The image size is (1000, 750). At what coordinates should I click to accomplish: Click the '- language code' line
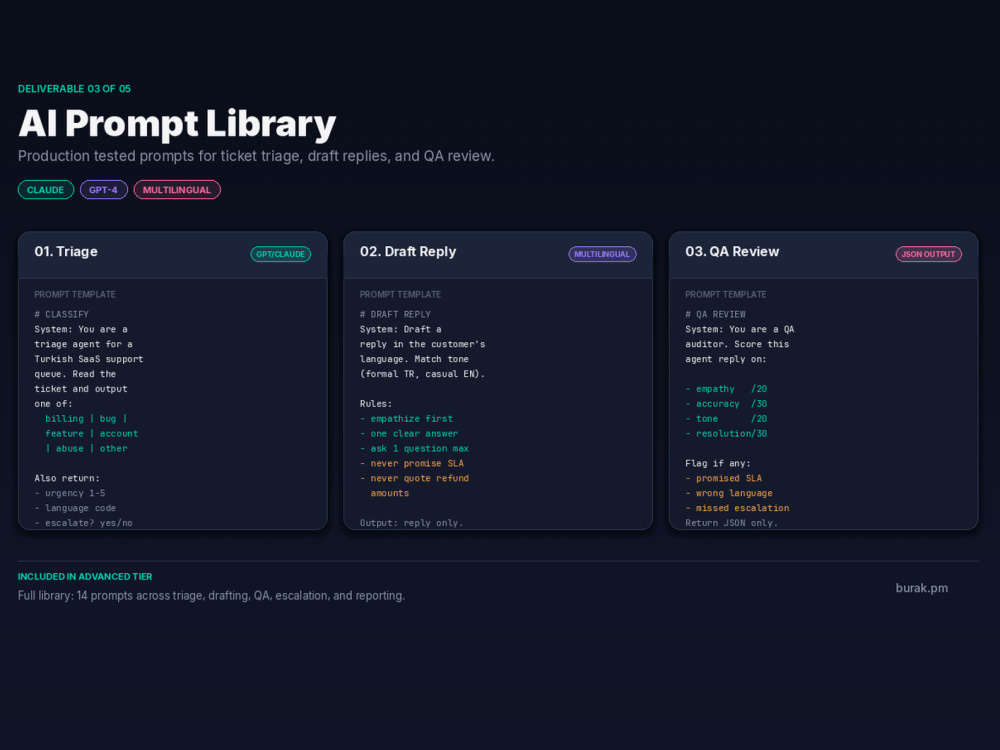(x=75, y=508)
